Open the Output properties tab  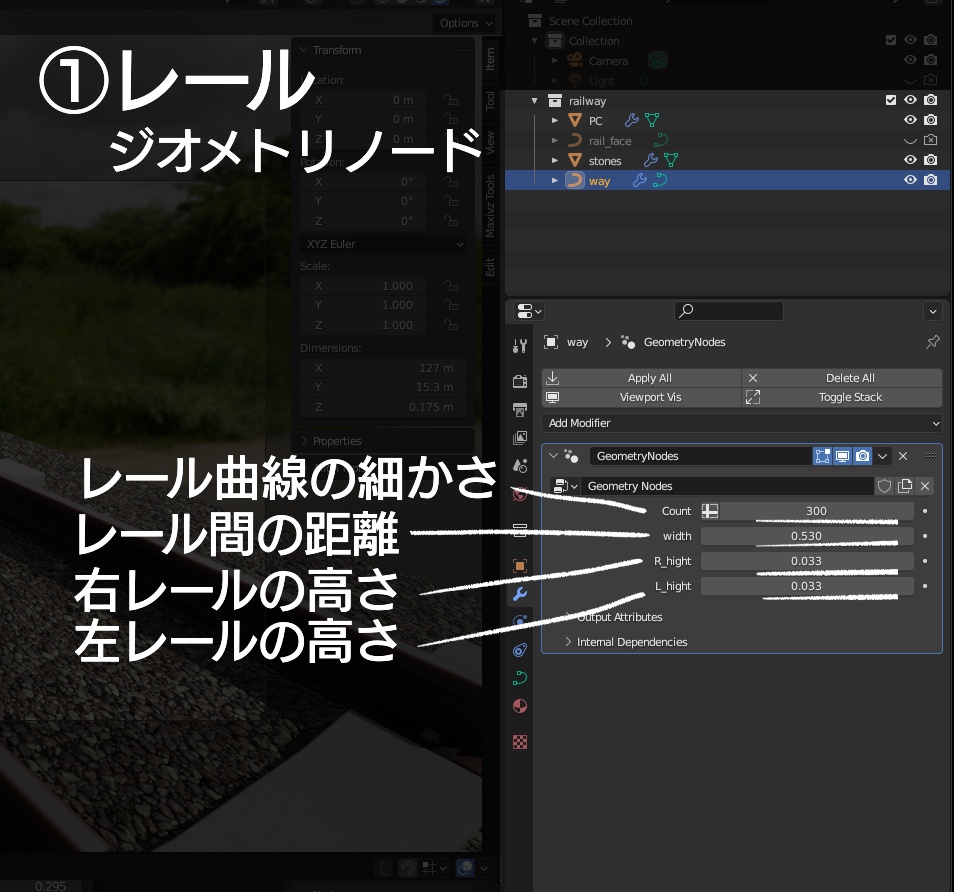pyautogui.click(x=519, y=410)
